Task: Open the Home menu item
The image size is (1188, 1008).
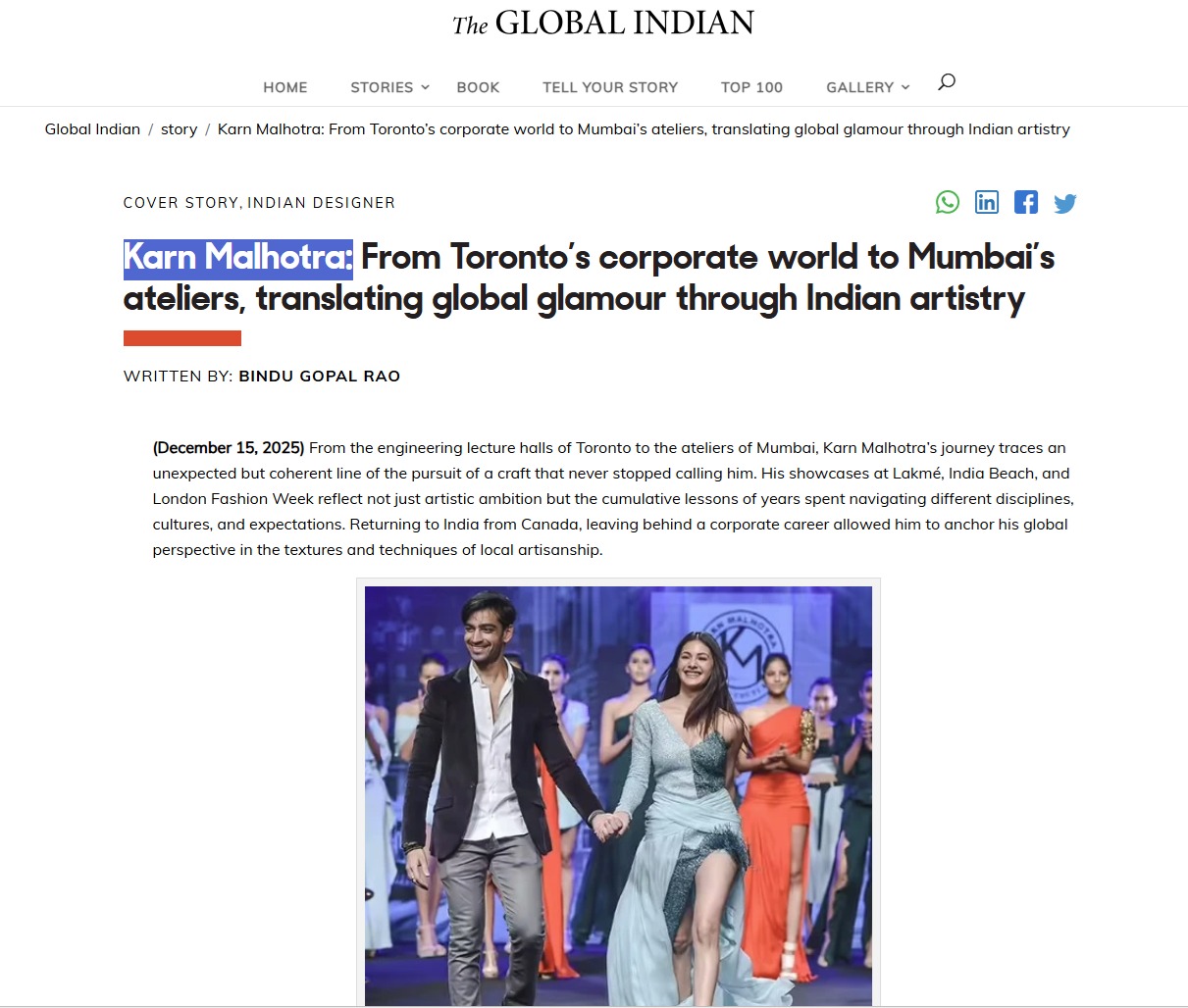Action: pyautogui.click(x=285, y=87)
